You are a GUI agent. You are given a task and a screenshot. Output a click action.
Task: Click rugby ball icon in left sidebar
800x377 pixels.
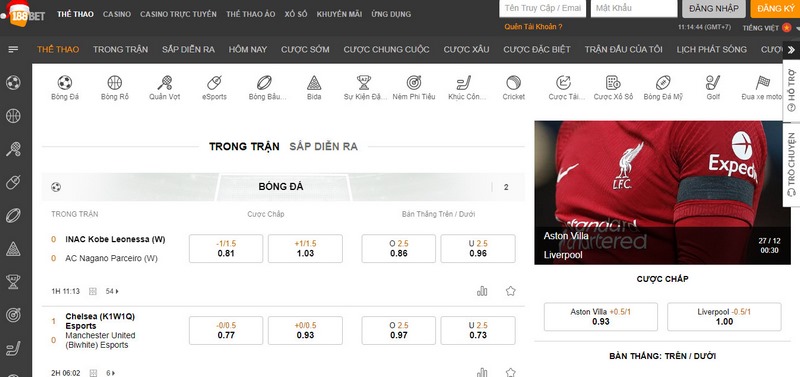point(13,216)
